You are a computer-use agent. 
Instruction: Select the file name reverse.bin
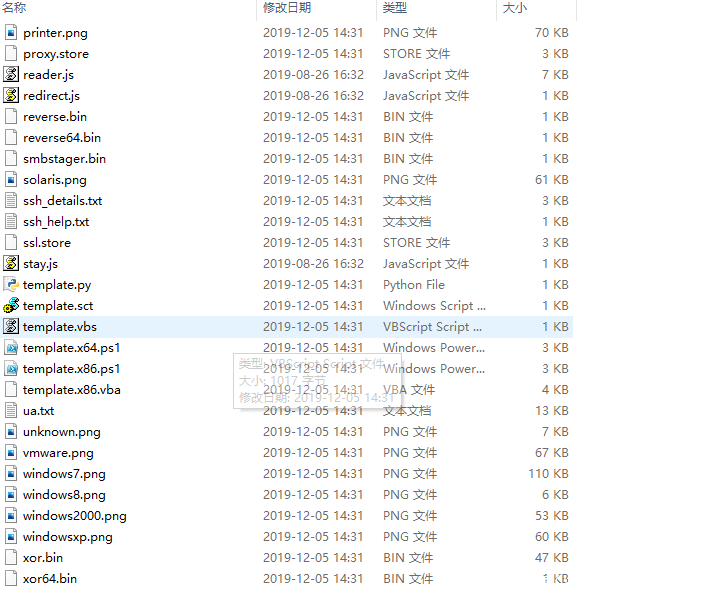pyautogui.click(x=55, y=117)
